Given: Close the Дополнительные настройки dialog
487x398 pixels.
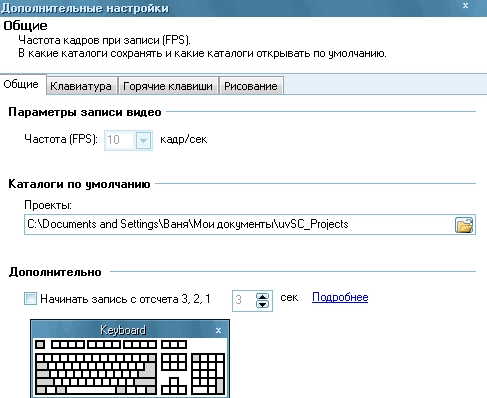Looking at the screenshot, I should 466,5.
